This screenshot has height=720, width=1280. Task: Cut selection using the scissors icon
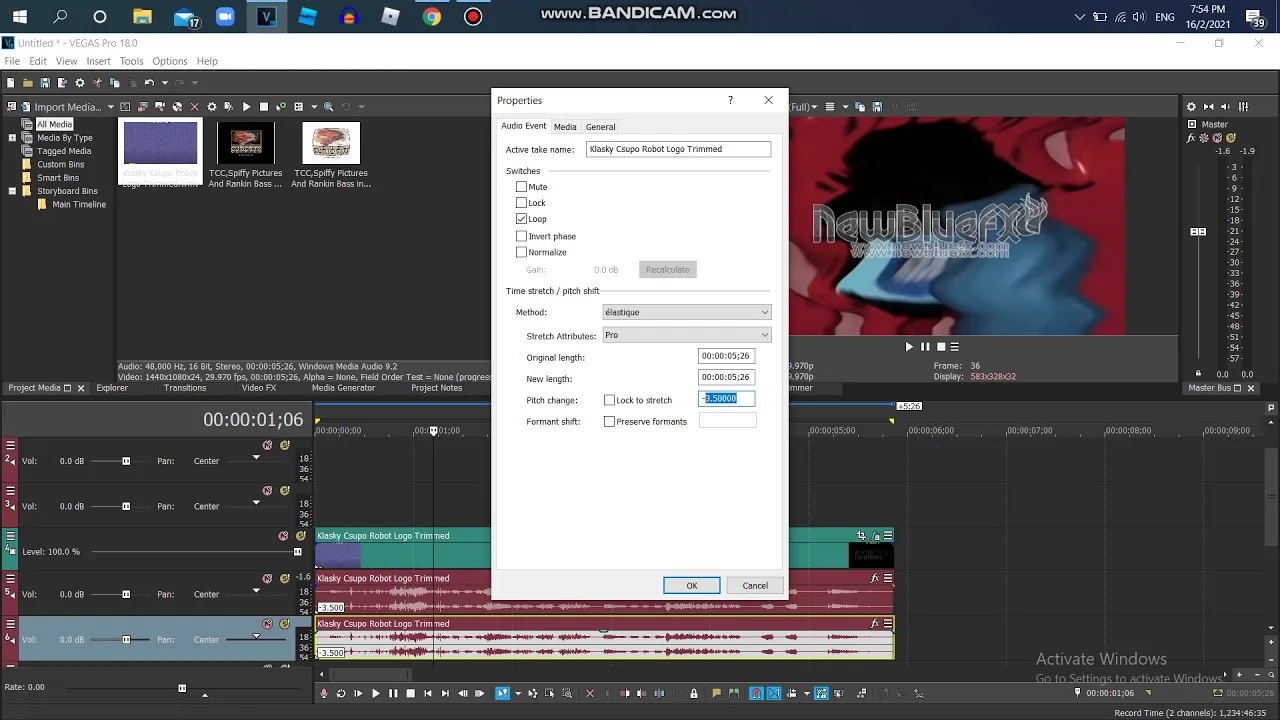97,82
